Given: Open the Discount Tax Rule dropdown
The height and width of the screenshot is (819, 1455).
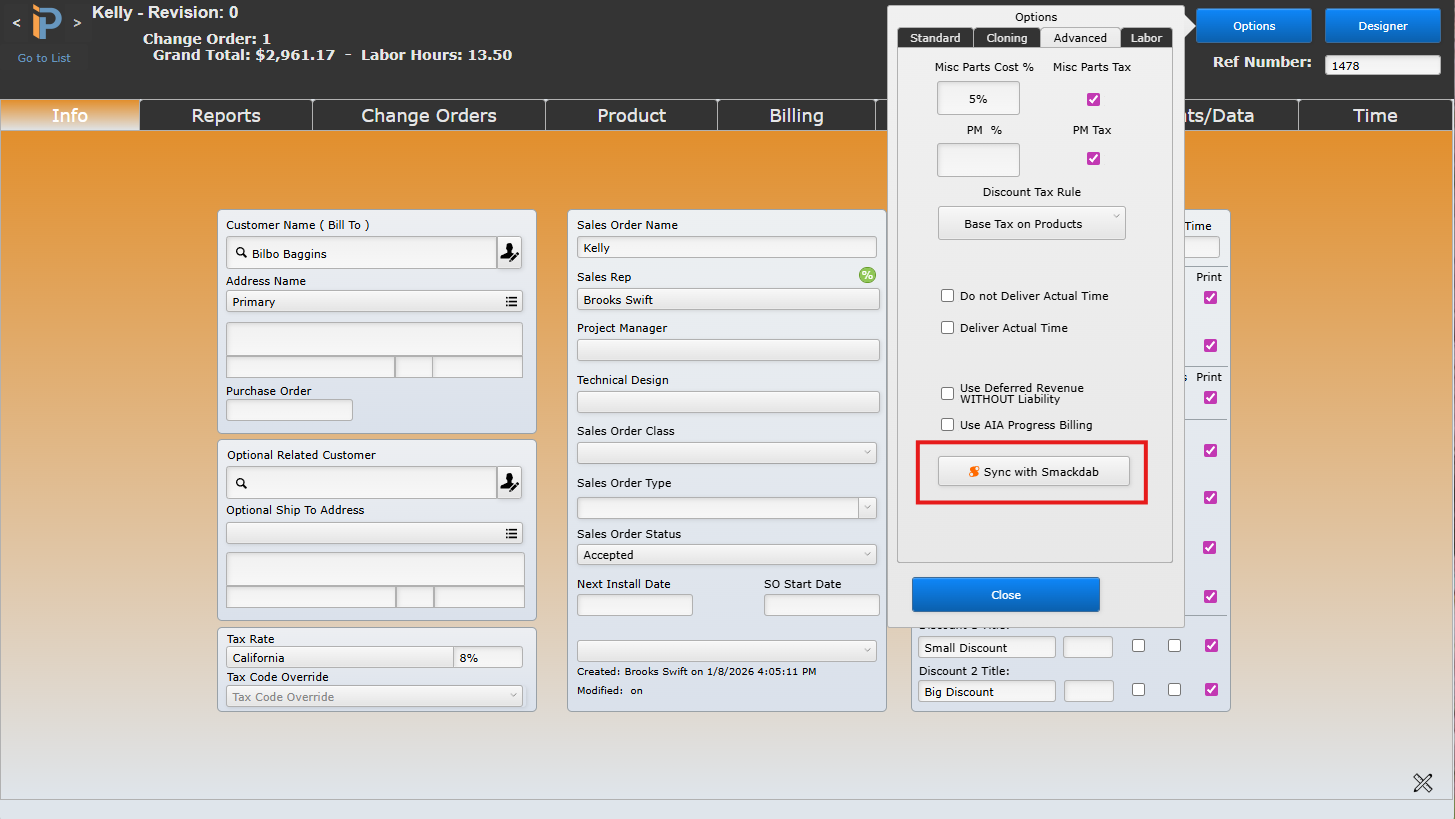Looking at the screenshot, I should pos(1031,224).
